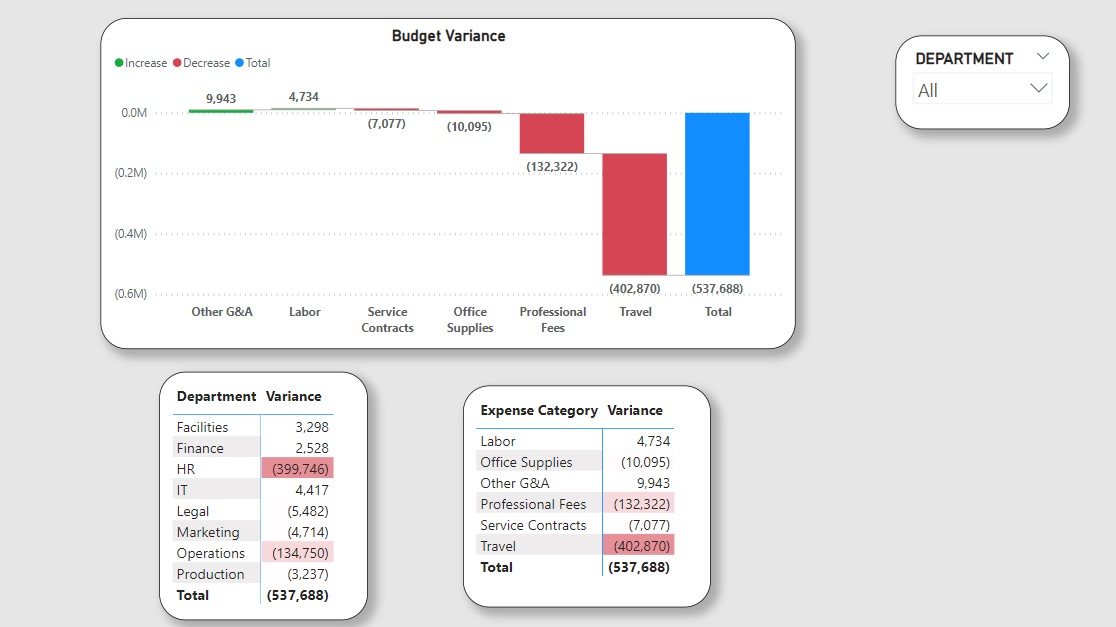Click the Office Supplies axis label
Screen dimensions: 1116x627
[x=470, y=320]
